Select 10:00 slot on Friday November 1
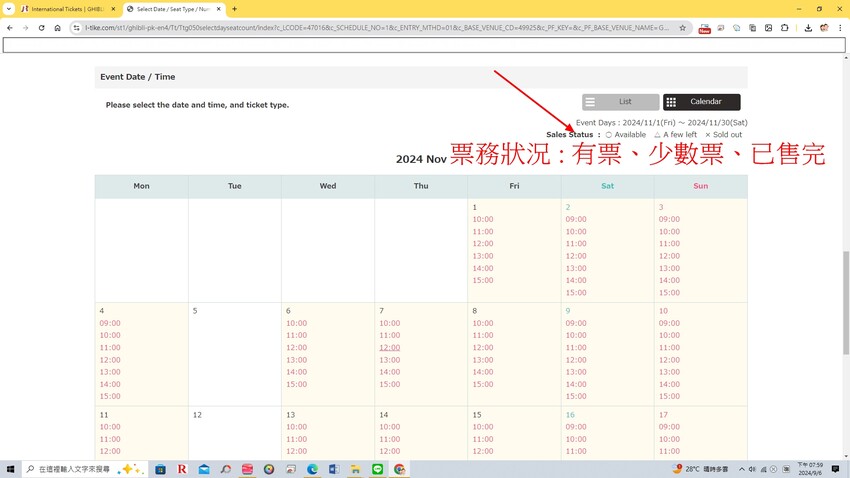The width and height of the screenshot is (850, 478). point(483,220)
